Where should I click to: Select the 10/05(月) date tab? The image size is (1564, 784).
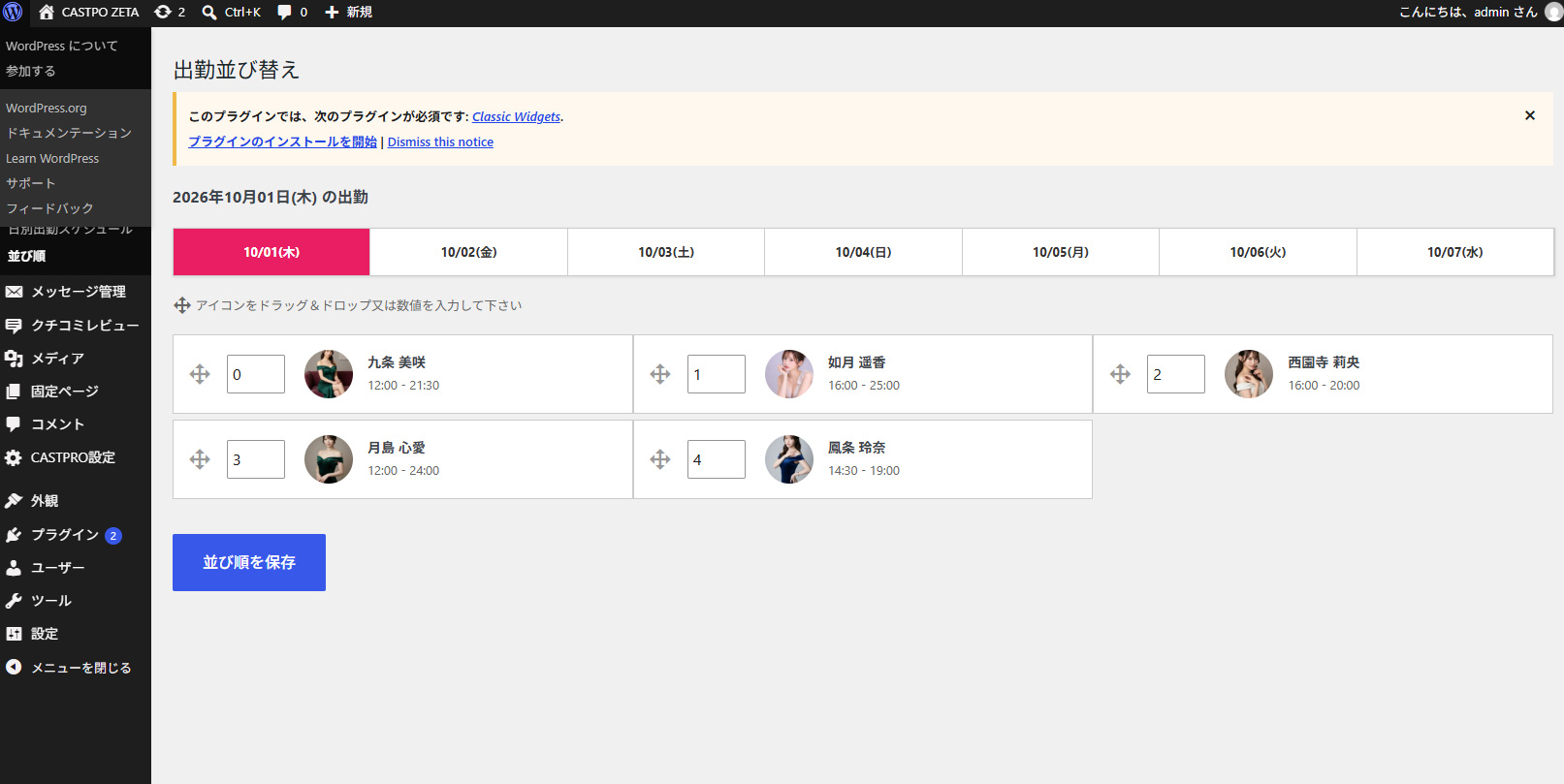click(x=1061, y=252)
